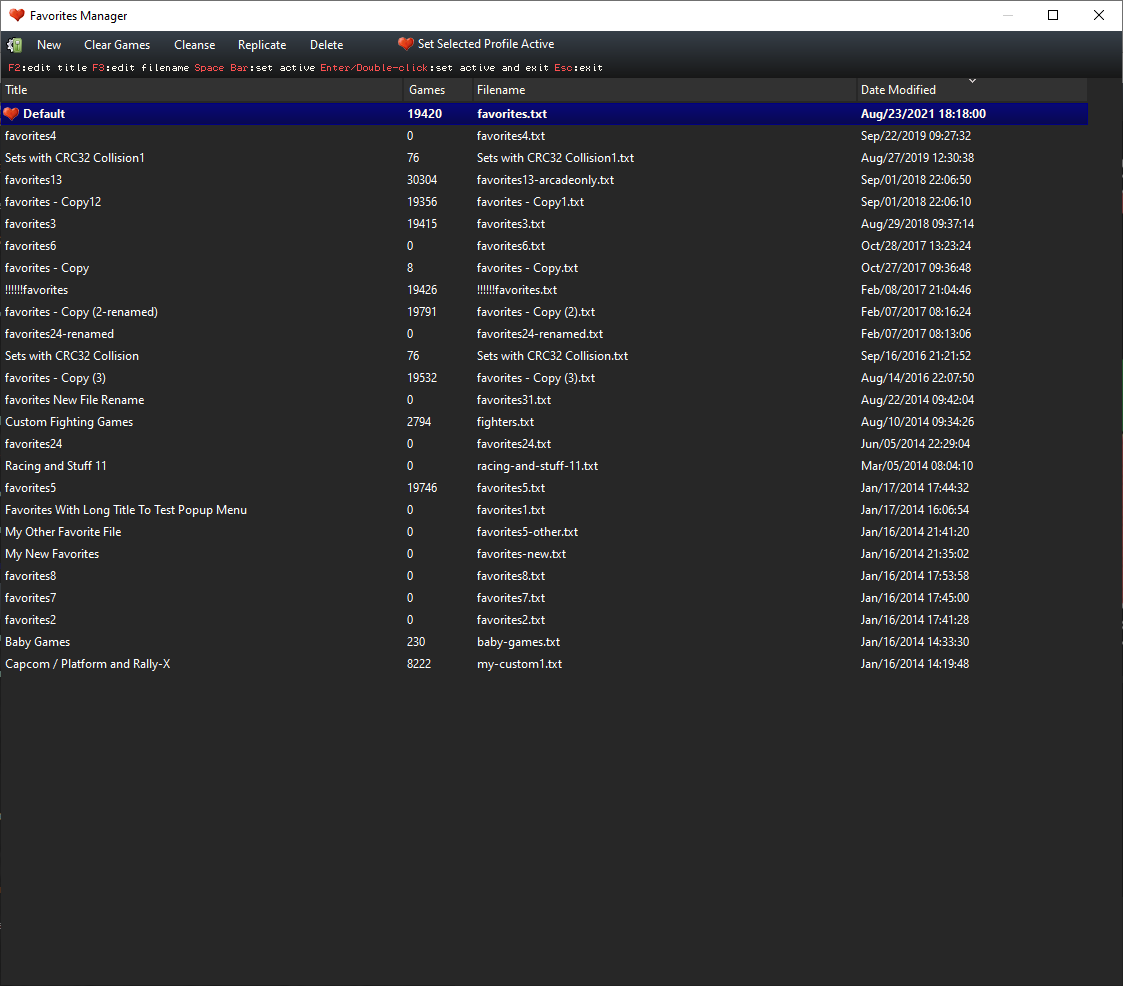
Task: Create a New favorites profile
Action: pyautogui.click(x=49, y=45)
